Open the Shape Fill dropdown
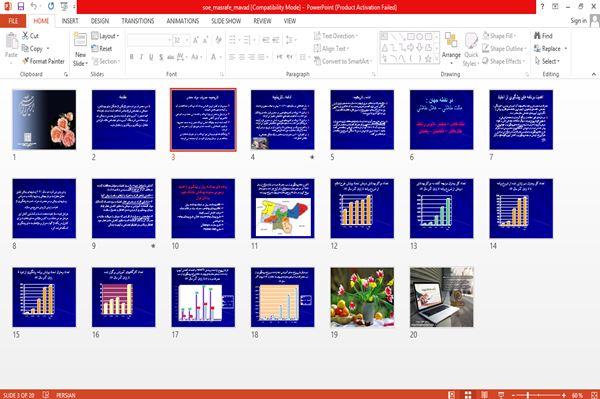This screenshot has width=600, height=399. coord(499,36)
